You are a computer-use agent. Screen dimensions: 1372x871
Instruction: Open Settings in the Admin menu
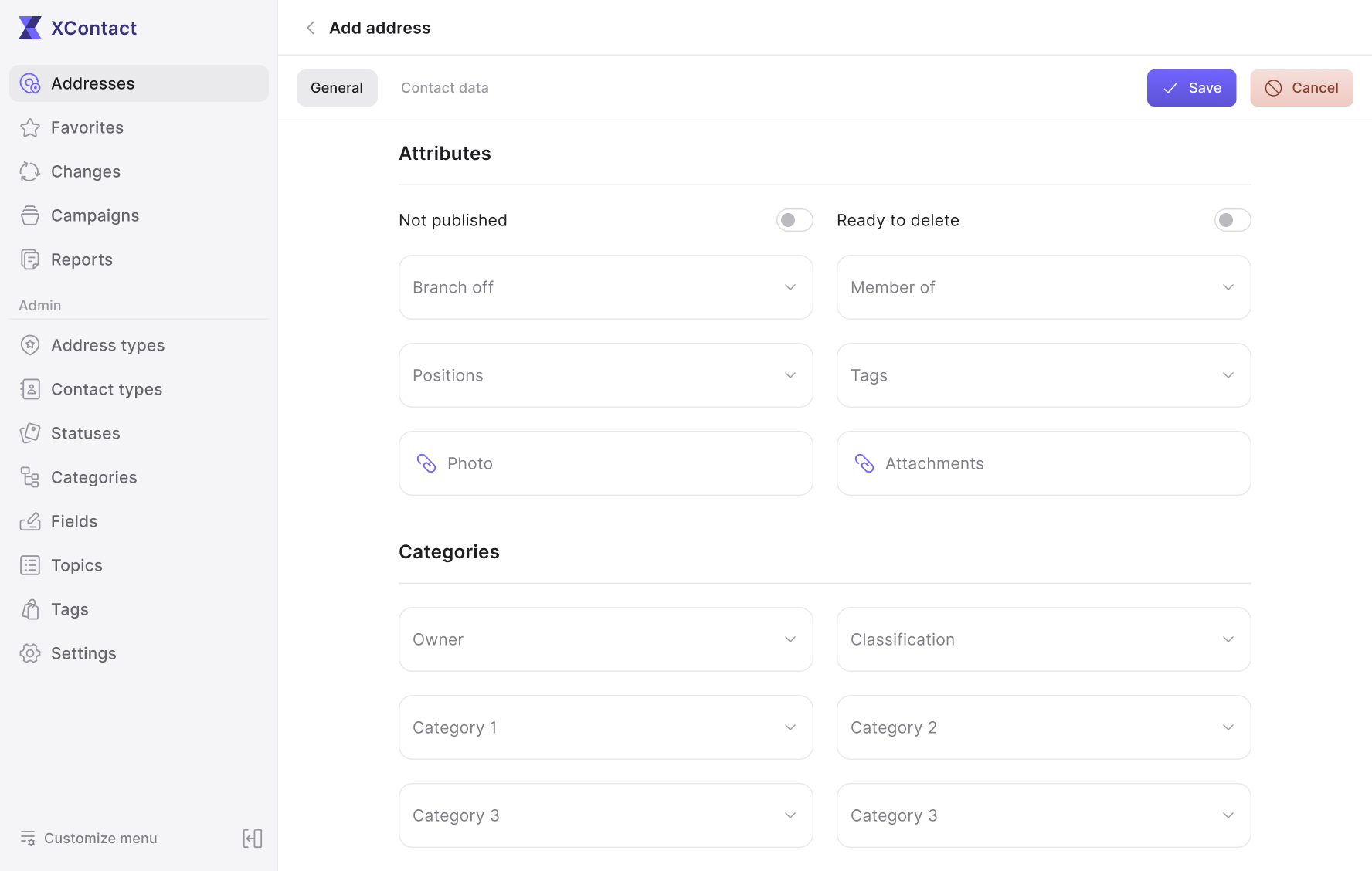[139, 653]
